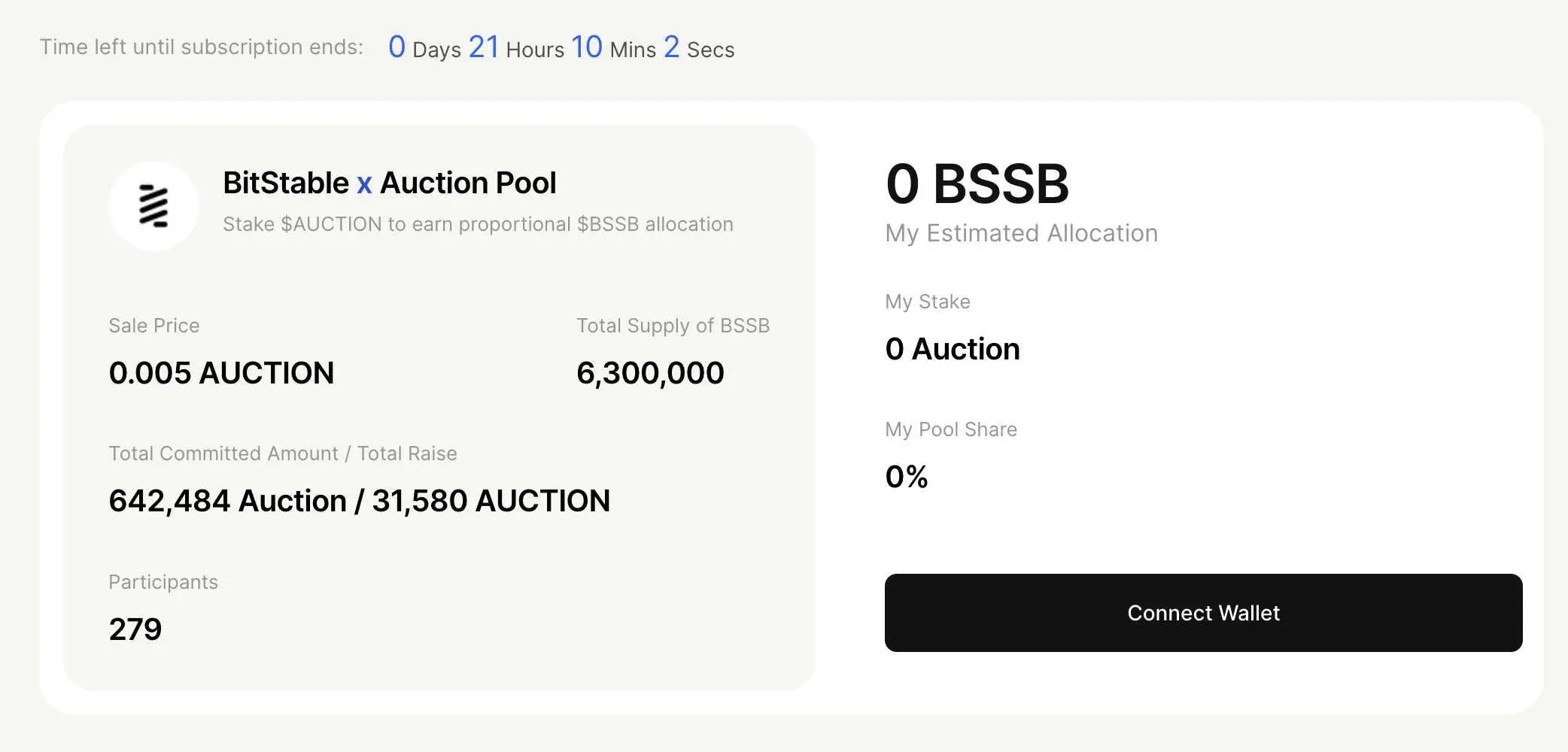The image size is (1568, 752).
Task: Click the My Stake section
Action: (x=927, y=301)
